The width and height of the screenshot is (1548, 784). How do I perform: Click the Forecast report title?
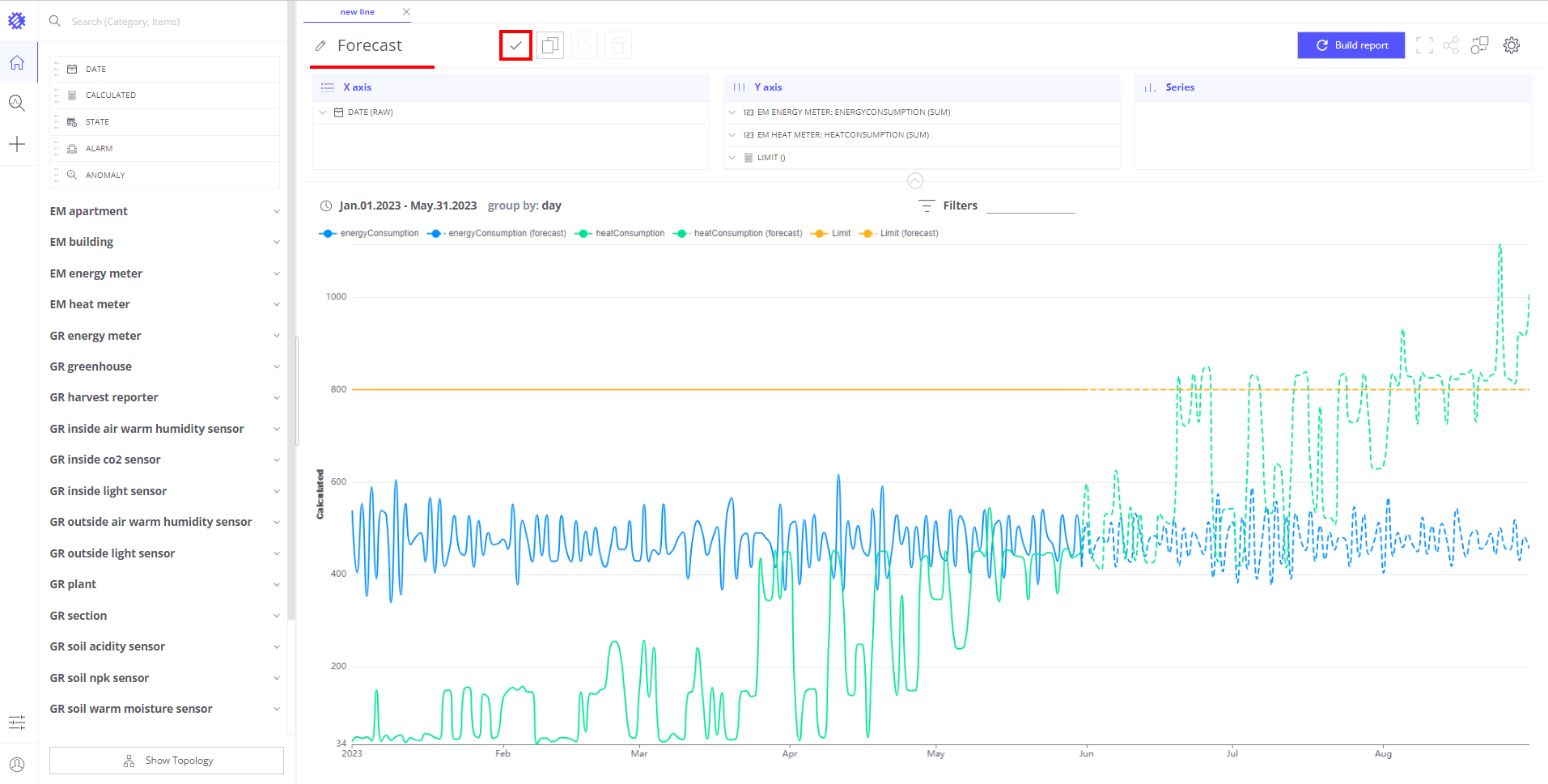point(370,45)
